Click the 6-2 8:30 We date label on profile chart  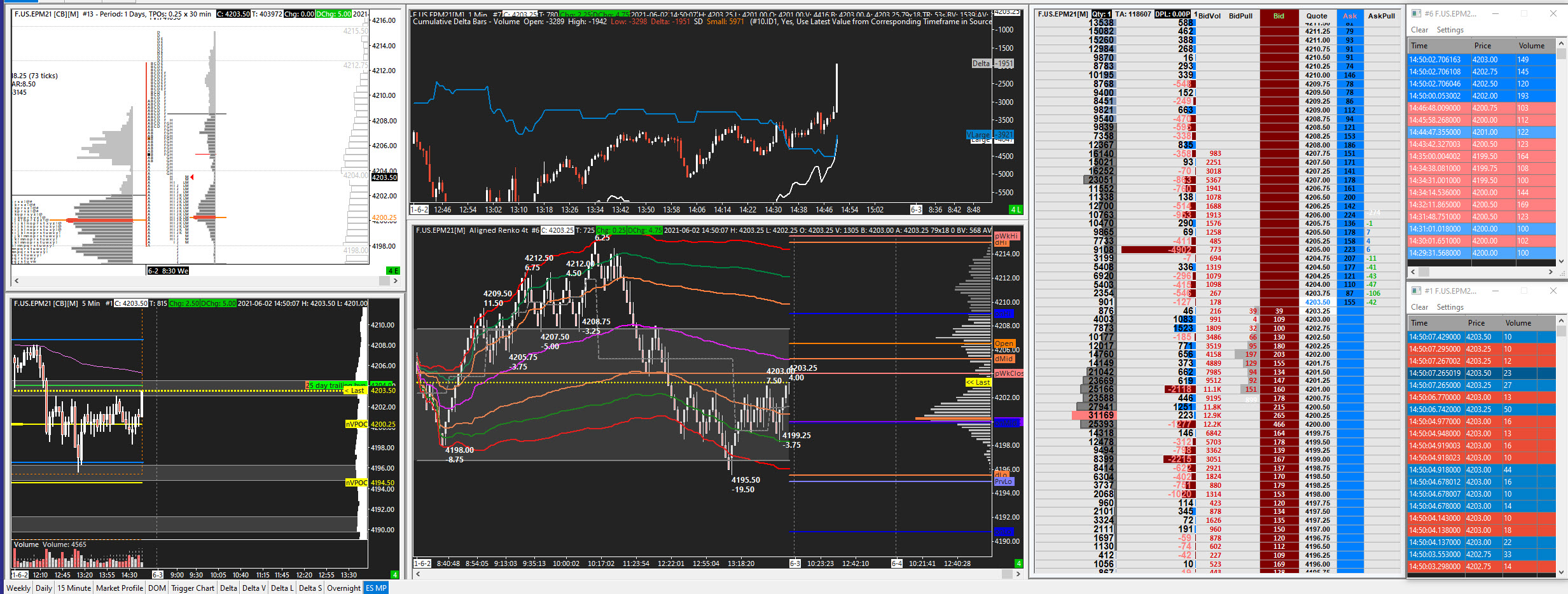pos(168,271)
